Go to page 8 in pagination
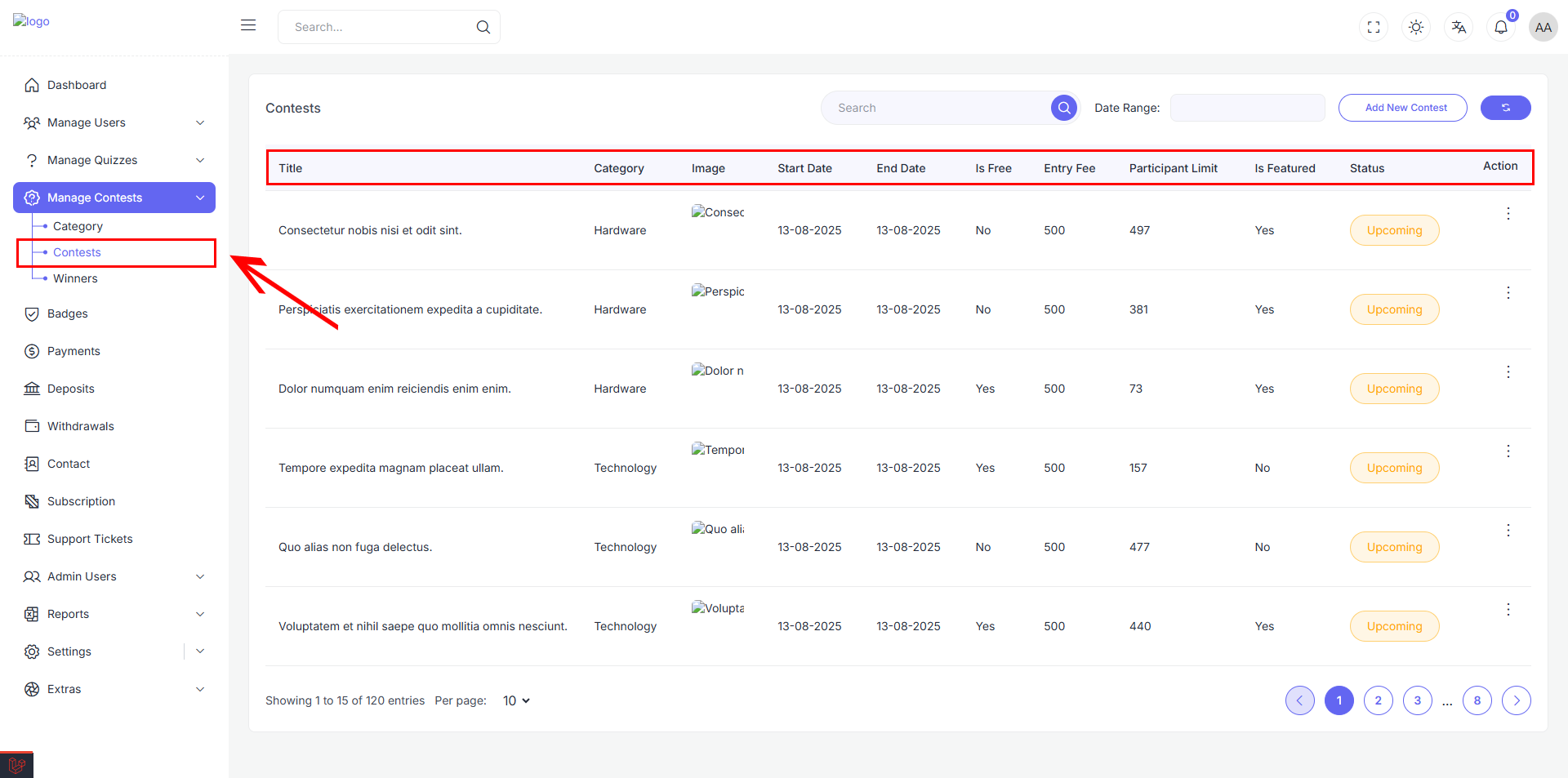Image resolution: width=1568 pixels, height=778 pixels. (1477, 700)
